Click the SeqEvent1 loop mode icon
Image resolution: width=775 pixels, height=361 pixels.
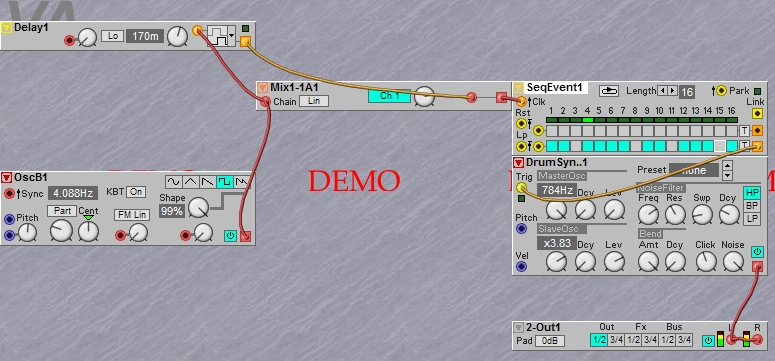click(609, 90)
